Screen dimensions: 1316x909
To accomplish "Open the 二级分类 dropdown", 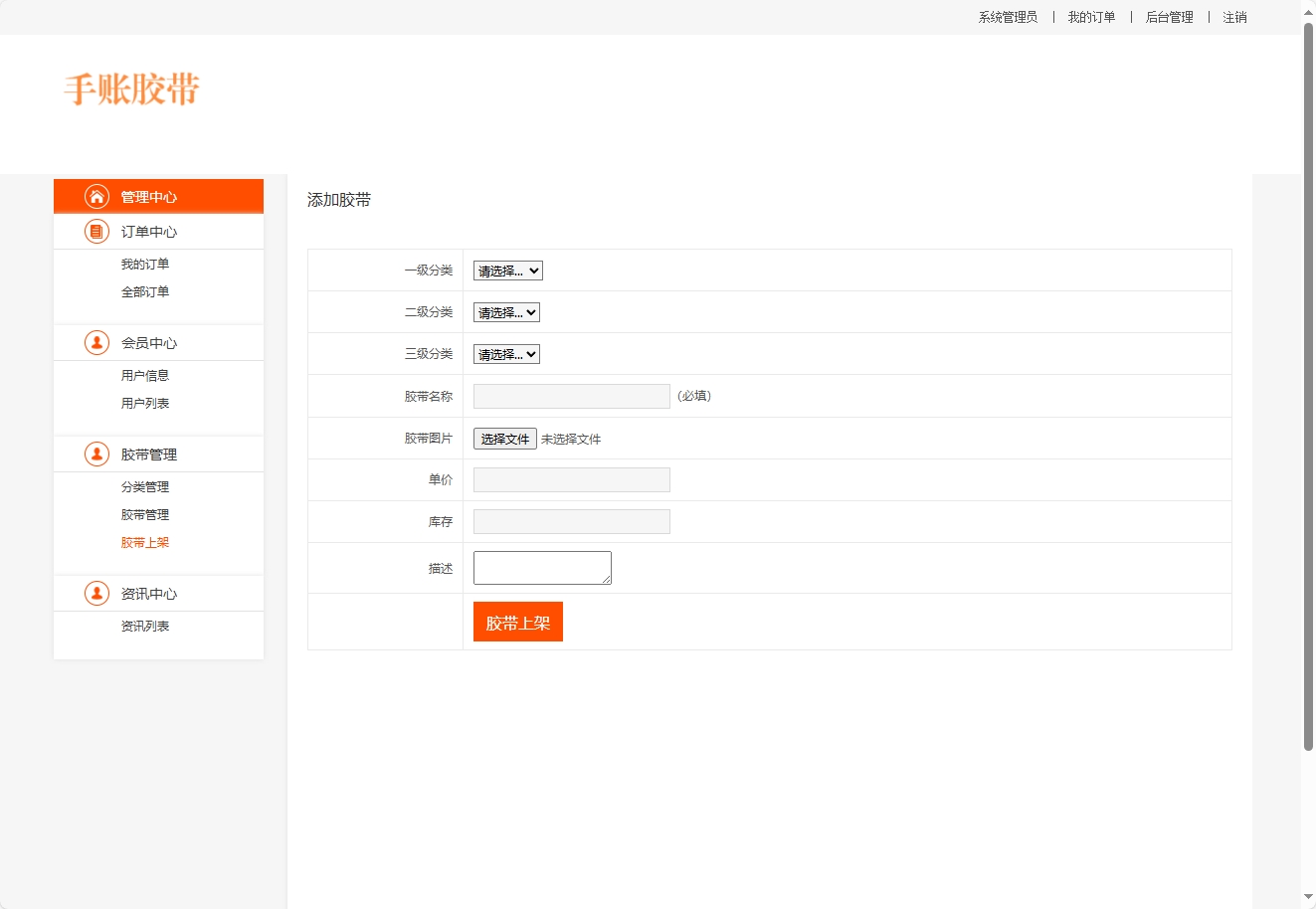I will 505,311.
